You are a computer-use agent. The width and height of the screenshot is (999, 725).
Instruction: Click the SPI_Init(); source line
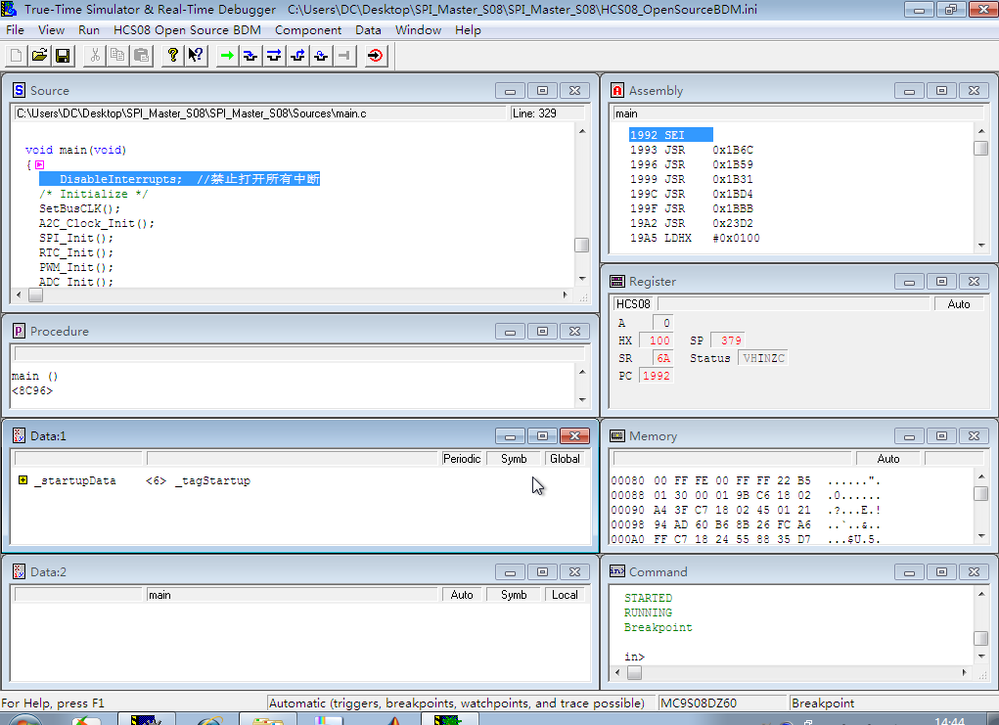(x=76, y=238)
